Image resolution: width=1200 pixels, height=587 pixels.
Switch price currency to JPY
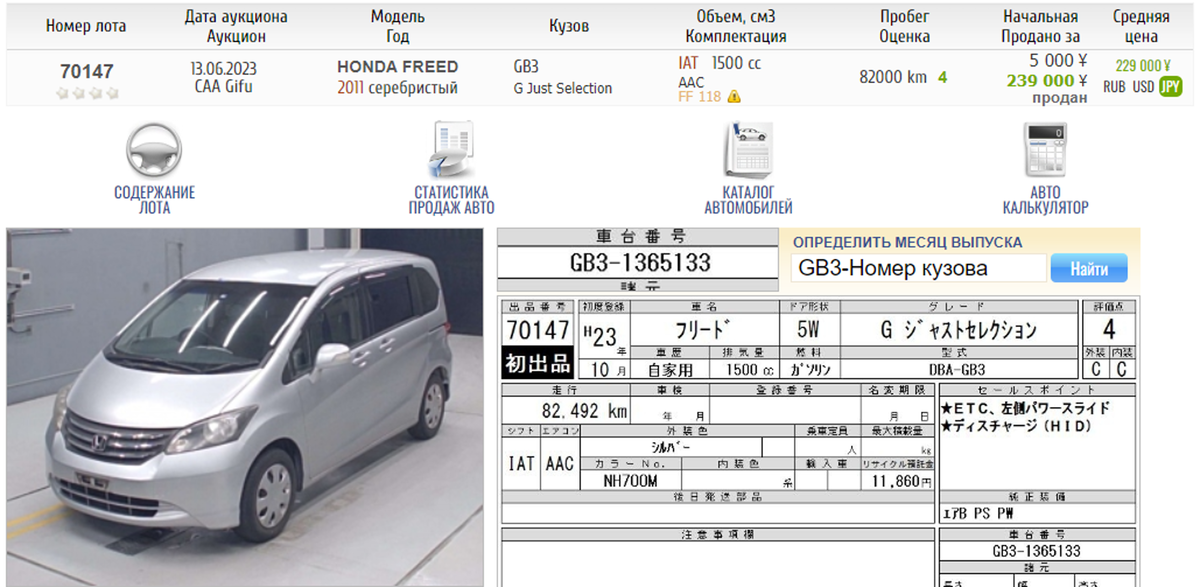(1170, 87)
